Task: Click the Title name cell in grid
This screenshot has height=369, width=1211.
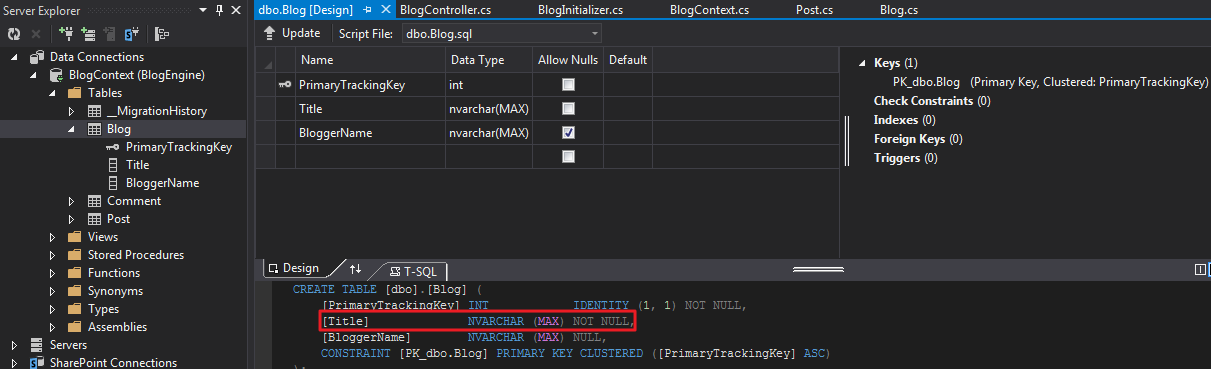Action: 370,108
